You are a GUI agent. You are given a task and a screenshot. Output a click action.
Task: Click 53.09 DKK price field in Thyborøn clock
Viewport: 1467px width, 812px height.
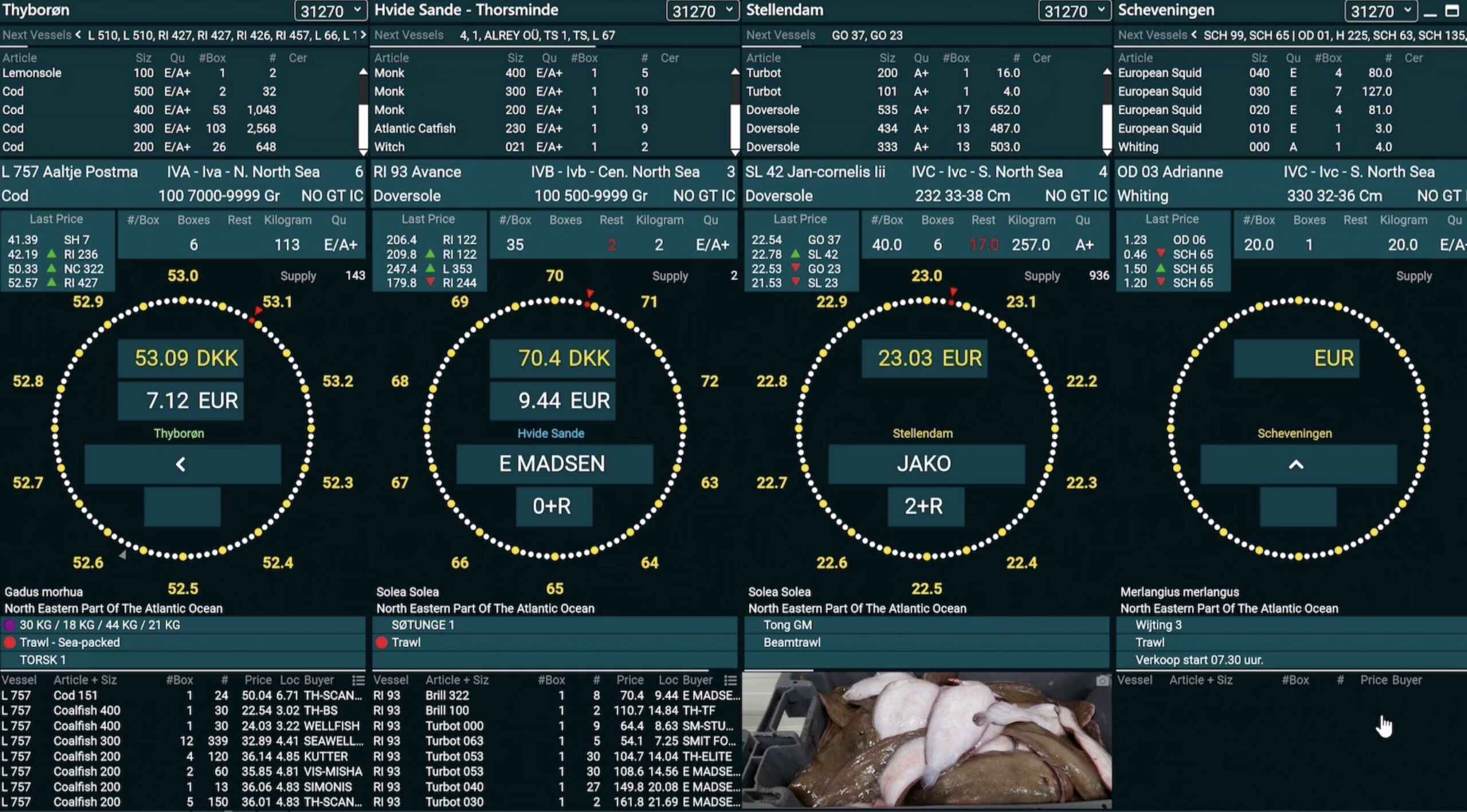pos(181,358)
